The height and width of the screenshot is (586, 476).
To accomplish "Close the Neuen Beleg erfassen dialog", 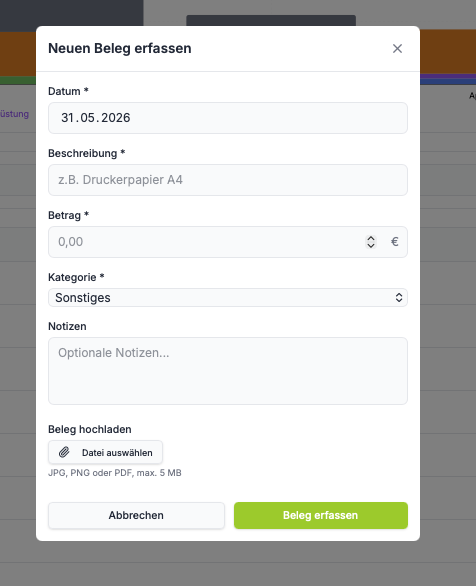I will (397, 49).
